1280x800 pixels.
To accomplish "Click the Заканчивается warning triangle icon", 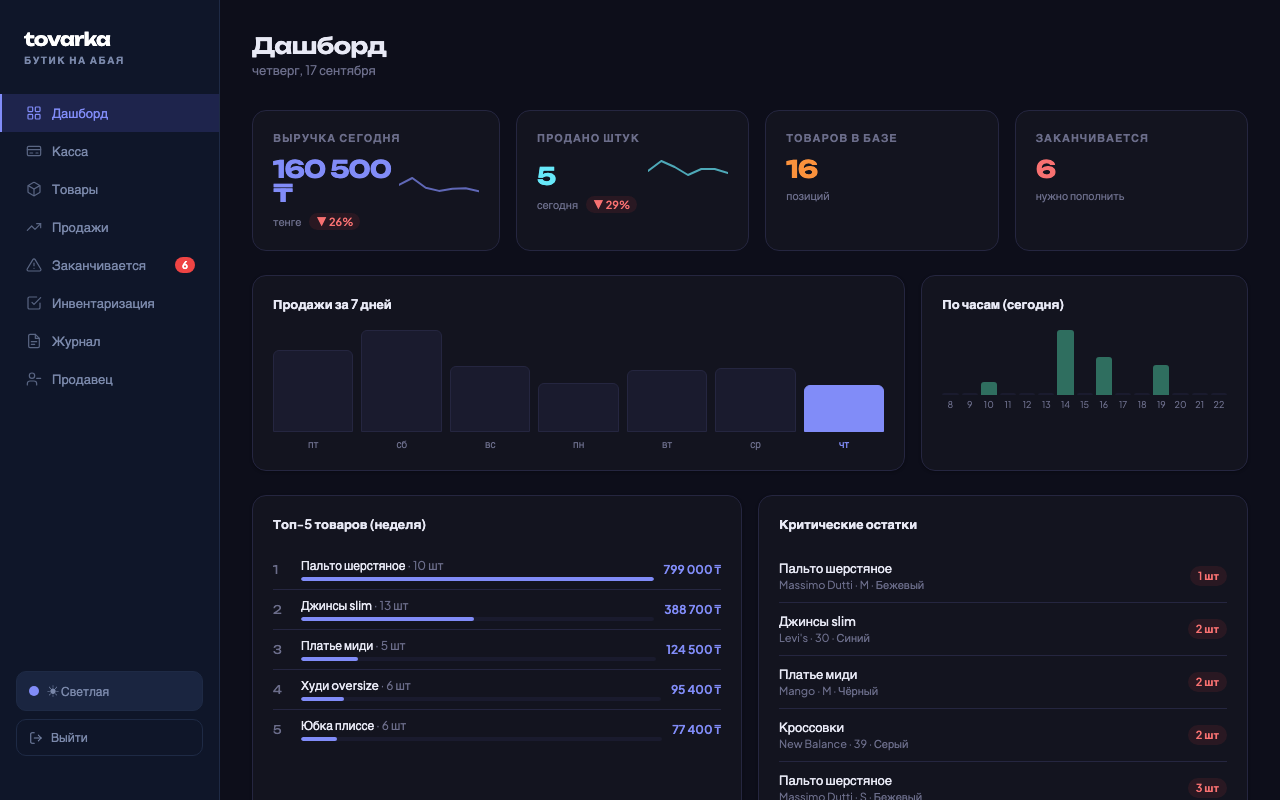I will tap(34, 265).
